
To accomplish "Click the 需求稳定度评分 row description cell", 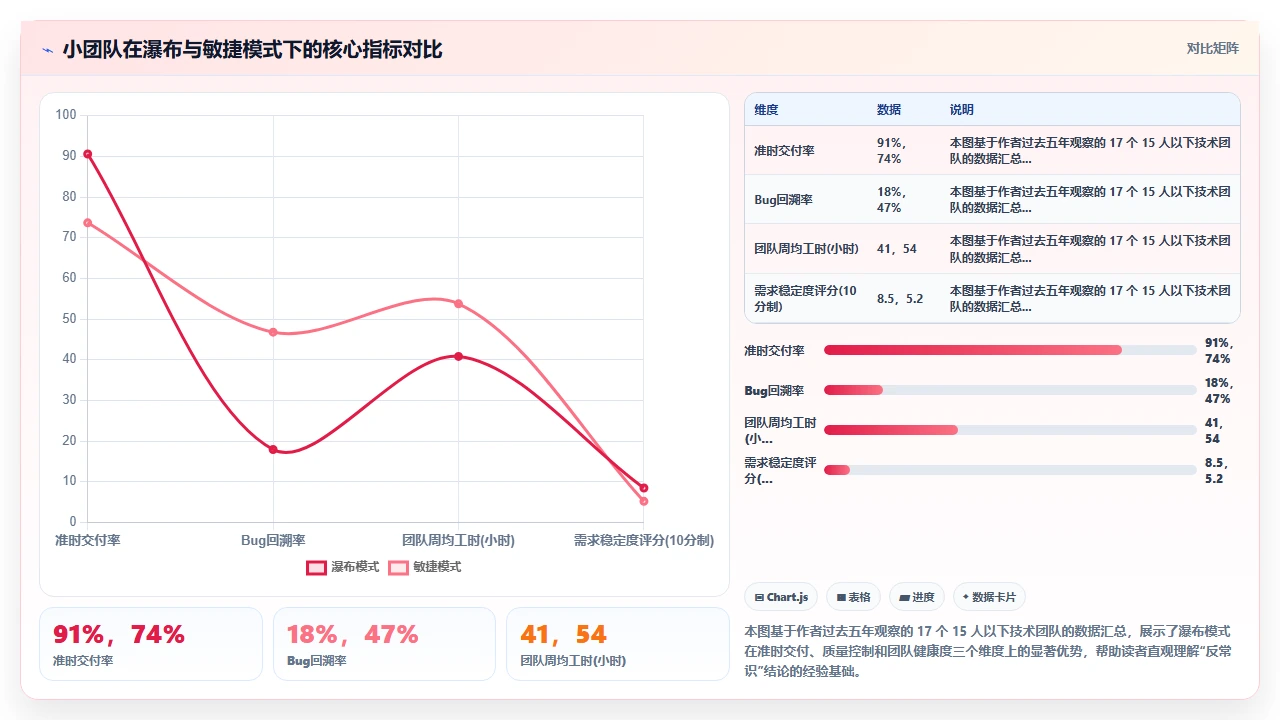I will click(x=1090, y=298).
